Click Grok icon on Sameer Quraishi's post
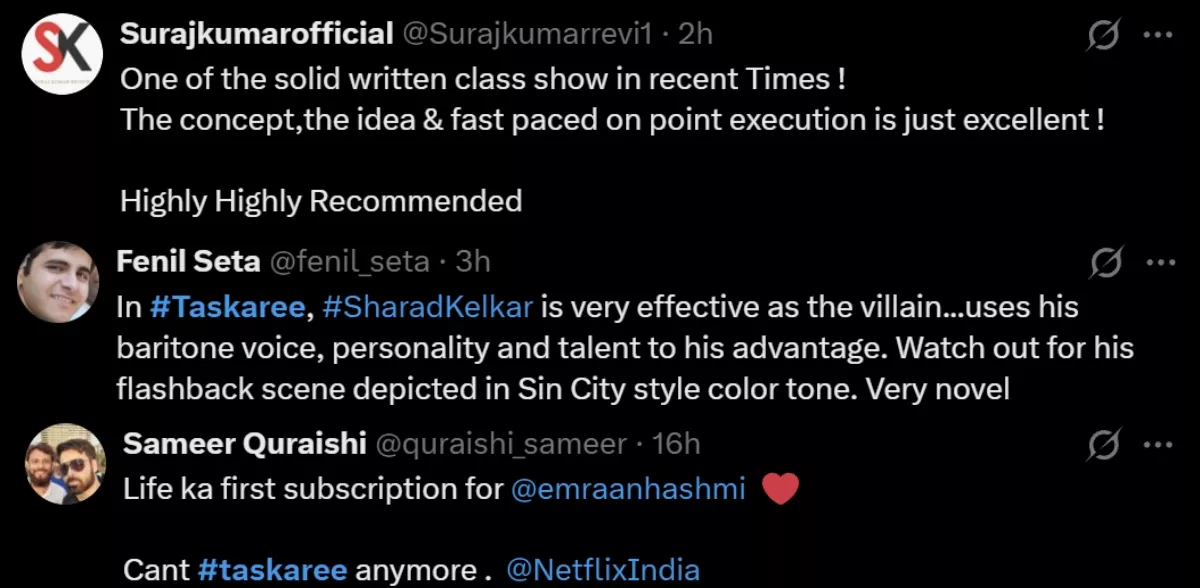The height and width of the screenshot is (588, 1200). point(1104,444)
